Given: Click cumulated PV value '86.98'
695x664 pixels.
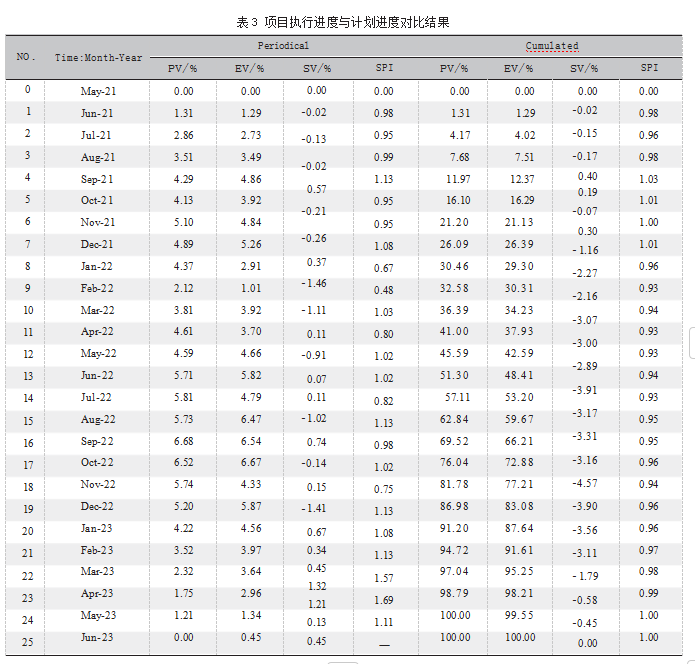Looking at the screenshot, I should (x=454, y=506).
